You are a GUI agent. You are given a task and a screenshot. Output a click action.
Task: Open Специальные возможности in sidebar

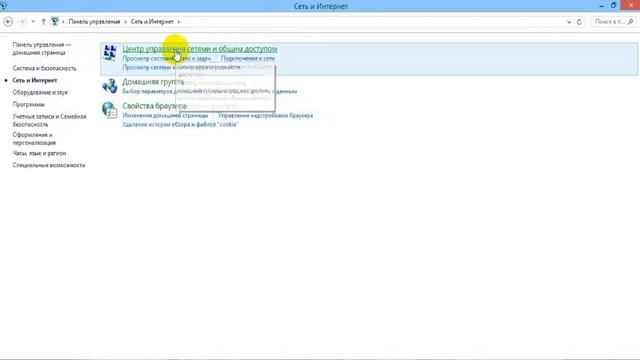tap(49, 165)
